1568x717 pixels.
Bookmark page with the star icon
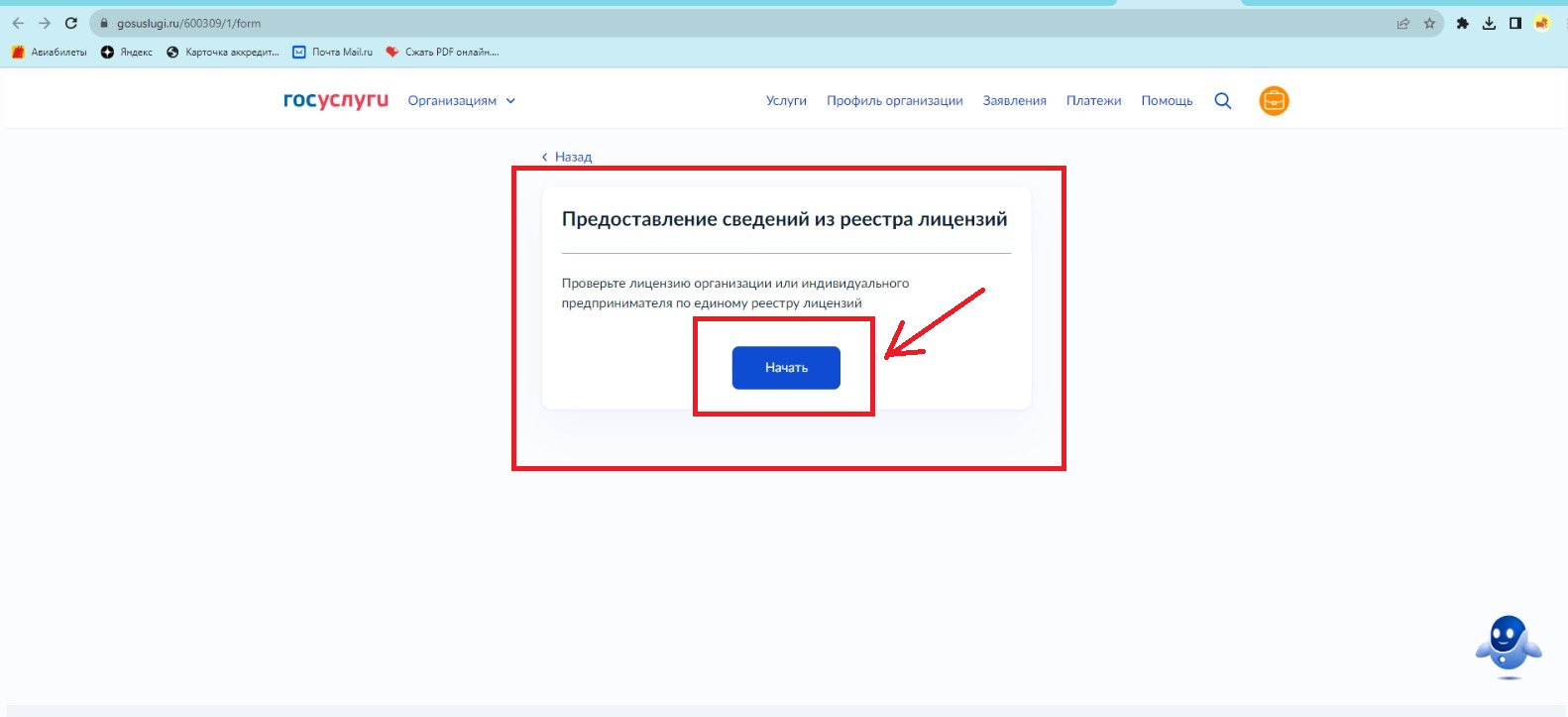pos(1429,23)
